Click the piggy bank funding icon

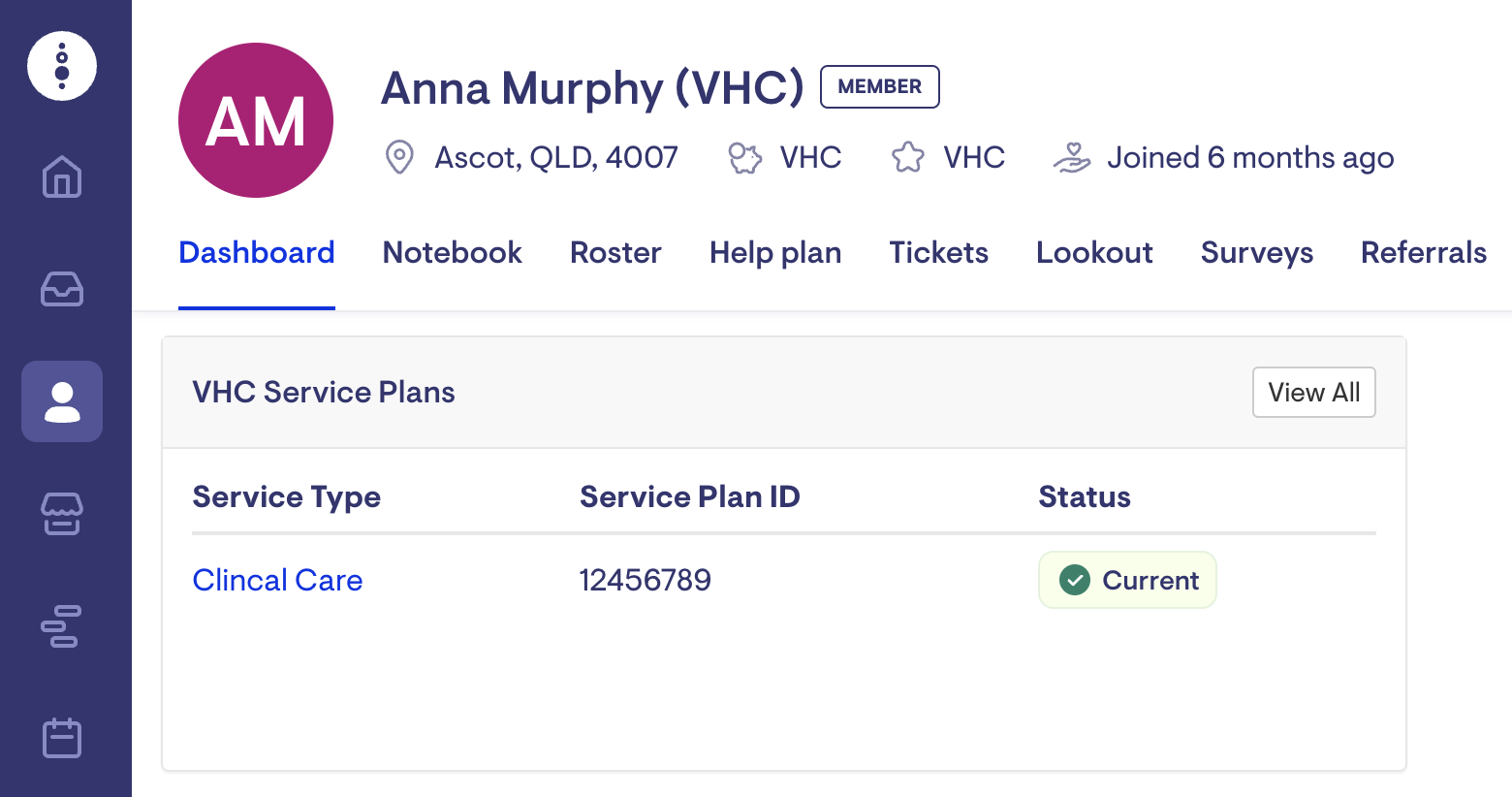pyautogui.click(x=744, y=157)
